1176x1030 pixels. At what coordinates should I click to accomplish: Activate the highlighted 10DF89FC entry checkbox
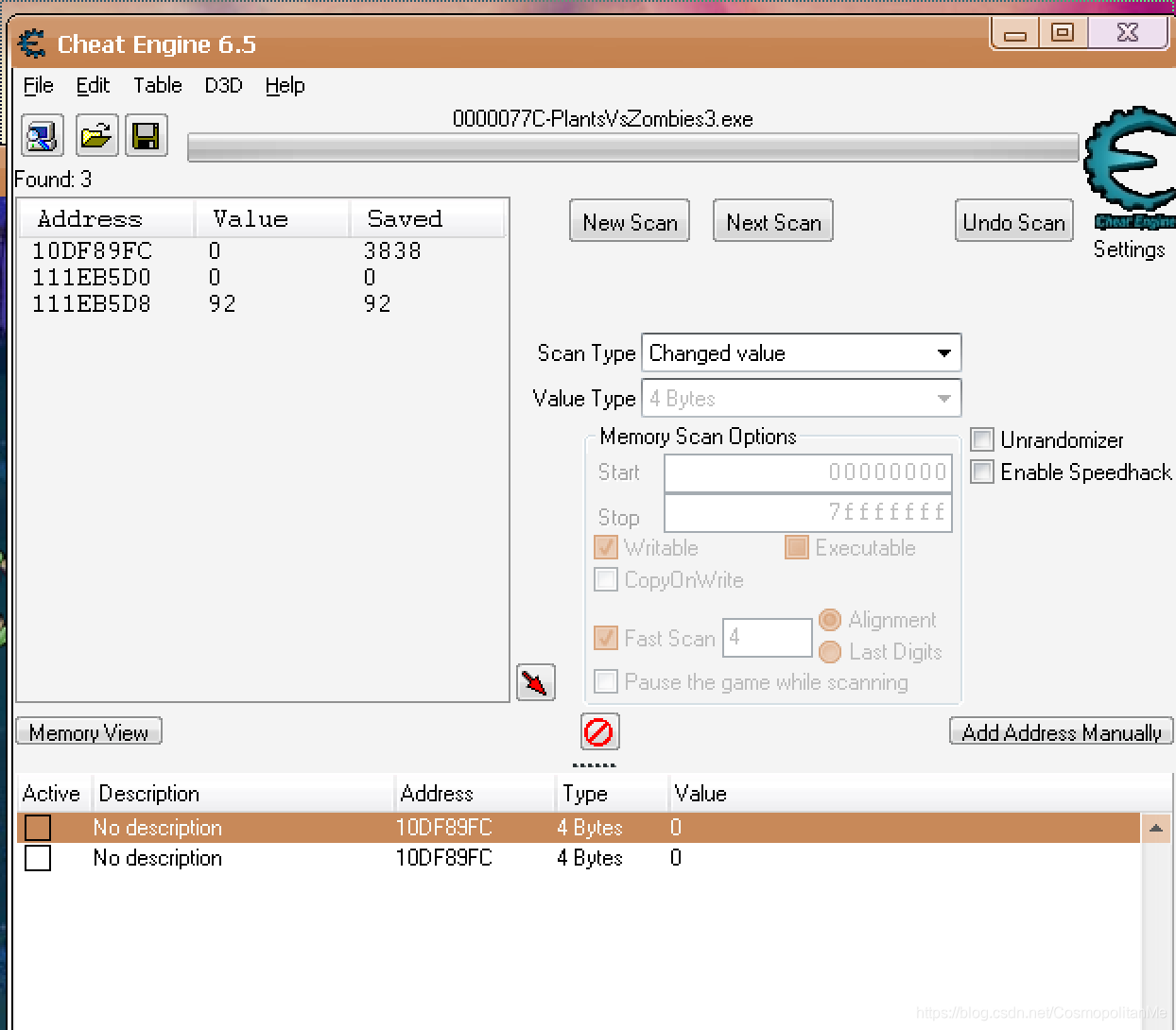38,828
